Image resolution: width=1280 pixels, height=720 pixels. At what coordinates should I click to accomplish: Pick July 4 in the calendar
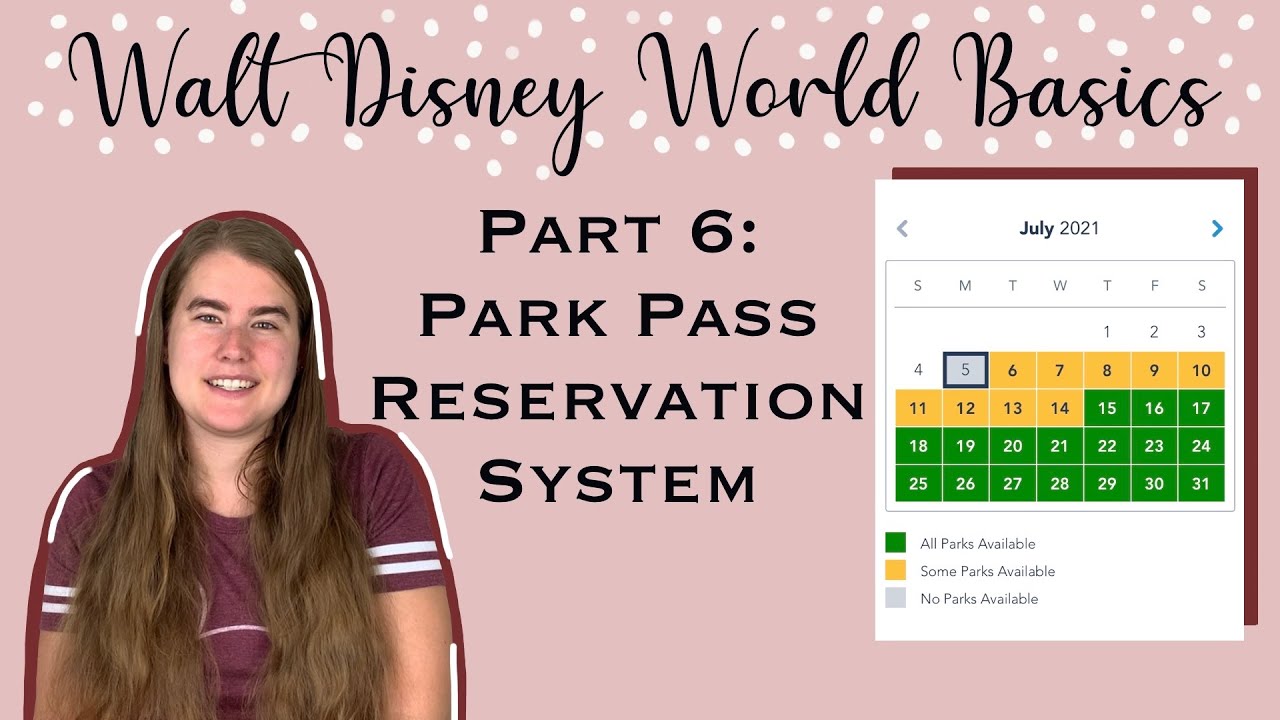click(918, 370)
